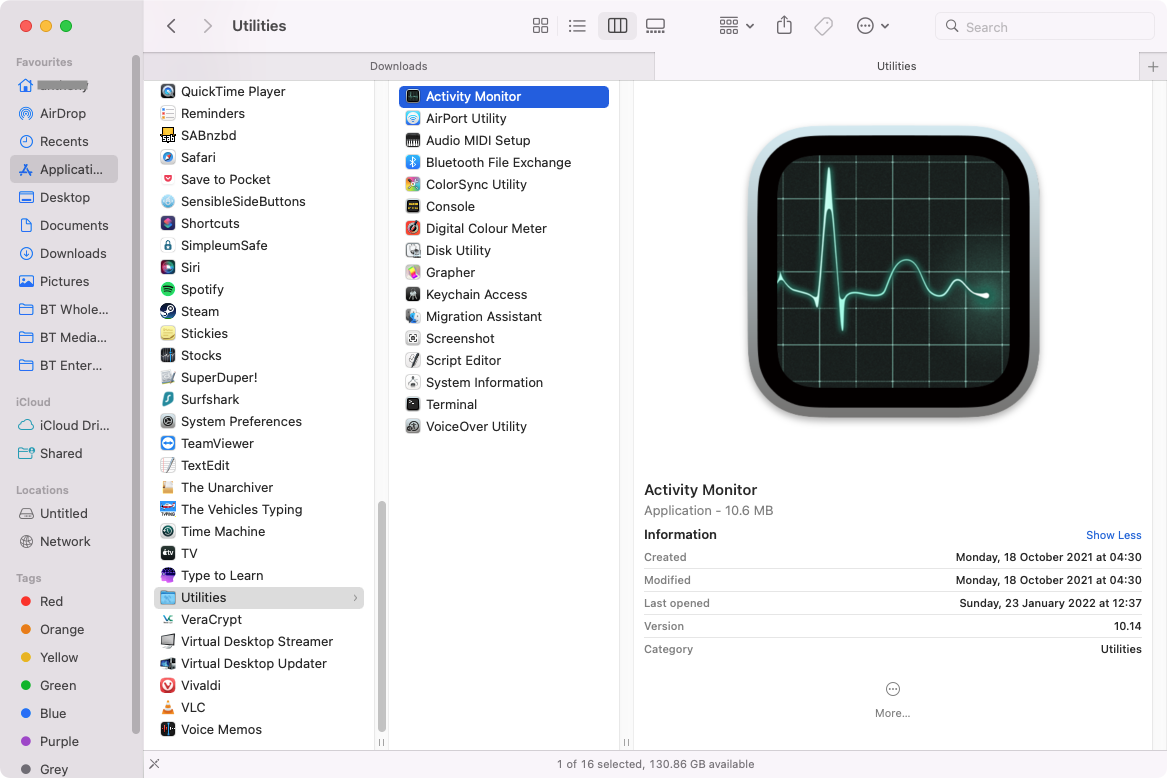Select the Activity Monitor row
Image resolution: width=1167 pixels, height=778 pixels.
[504, 97]
